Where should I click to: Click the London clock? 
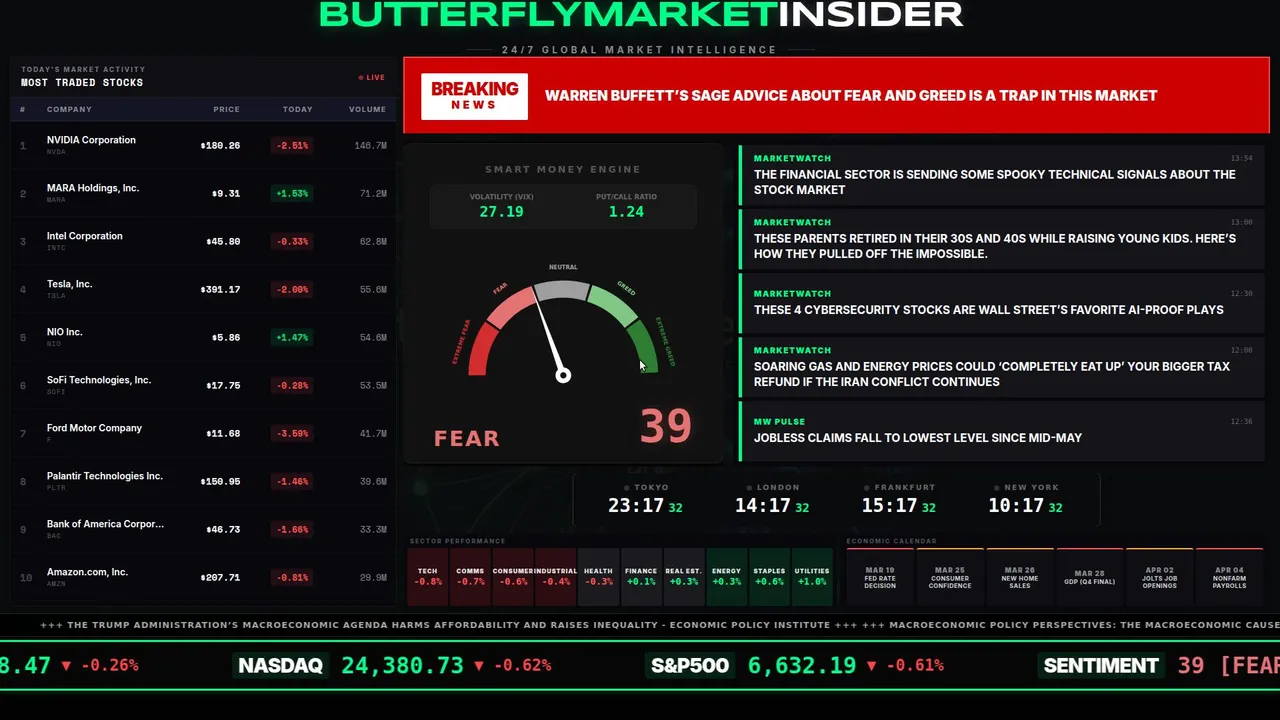click(x=772, y=499)
